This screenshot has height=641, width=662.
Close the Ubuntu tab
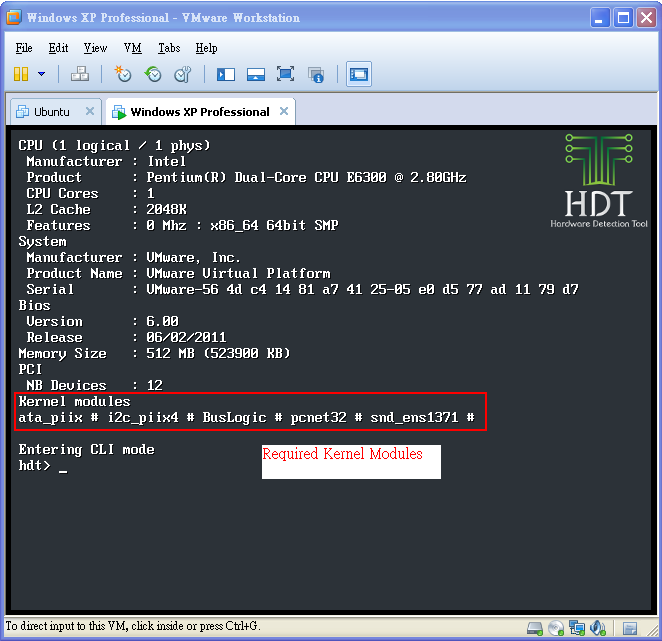(90, 111)
